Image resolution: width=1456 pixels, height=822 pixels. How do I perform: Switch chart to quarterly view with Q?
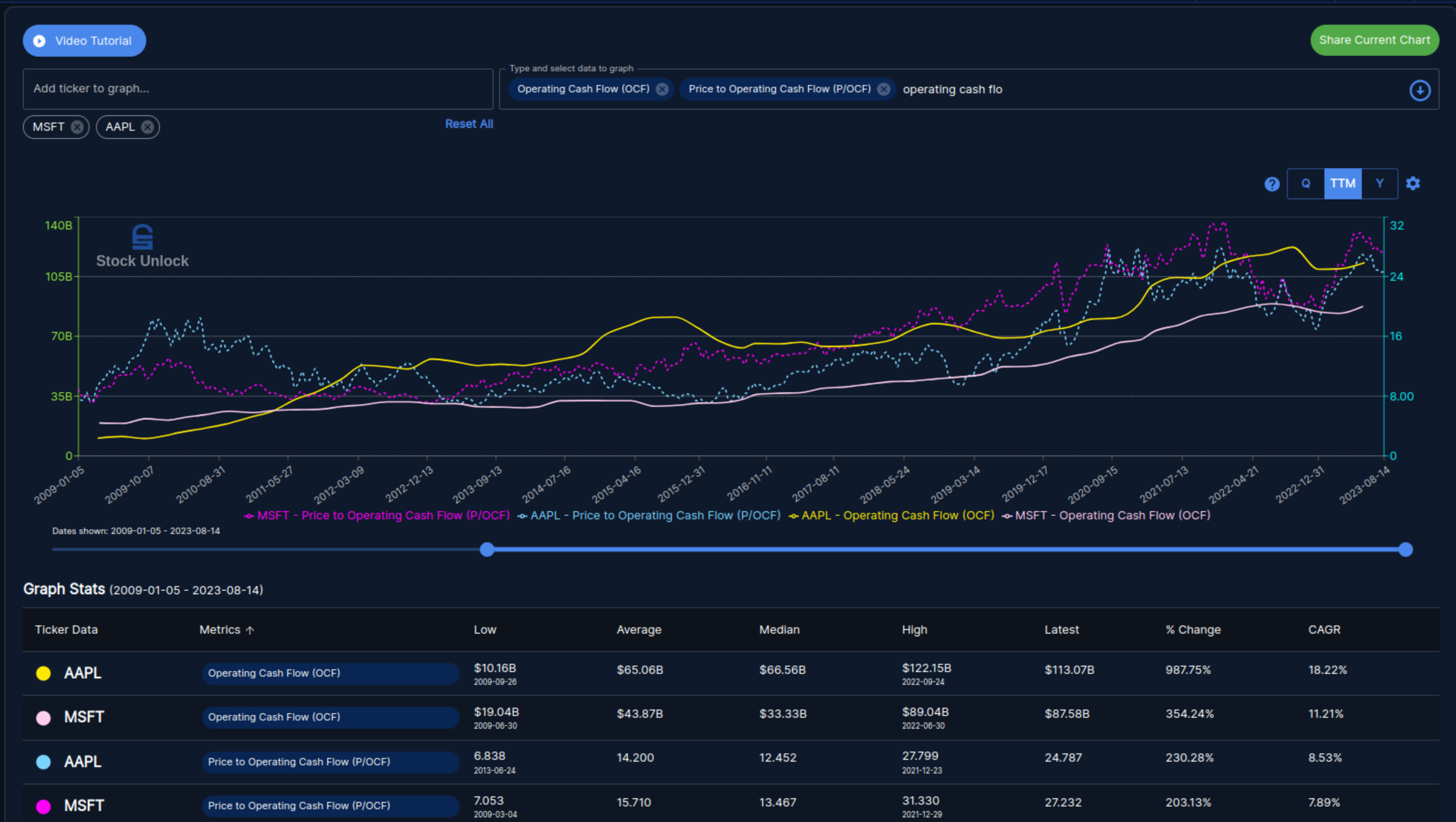click(x=1306, y=183)
